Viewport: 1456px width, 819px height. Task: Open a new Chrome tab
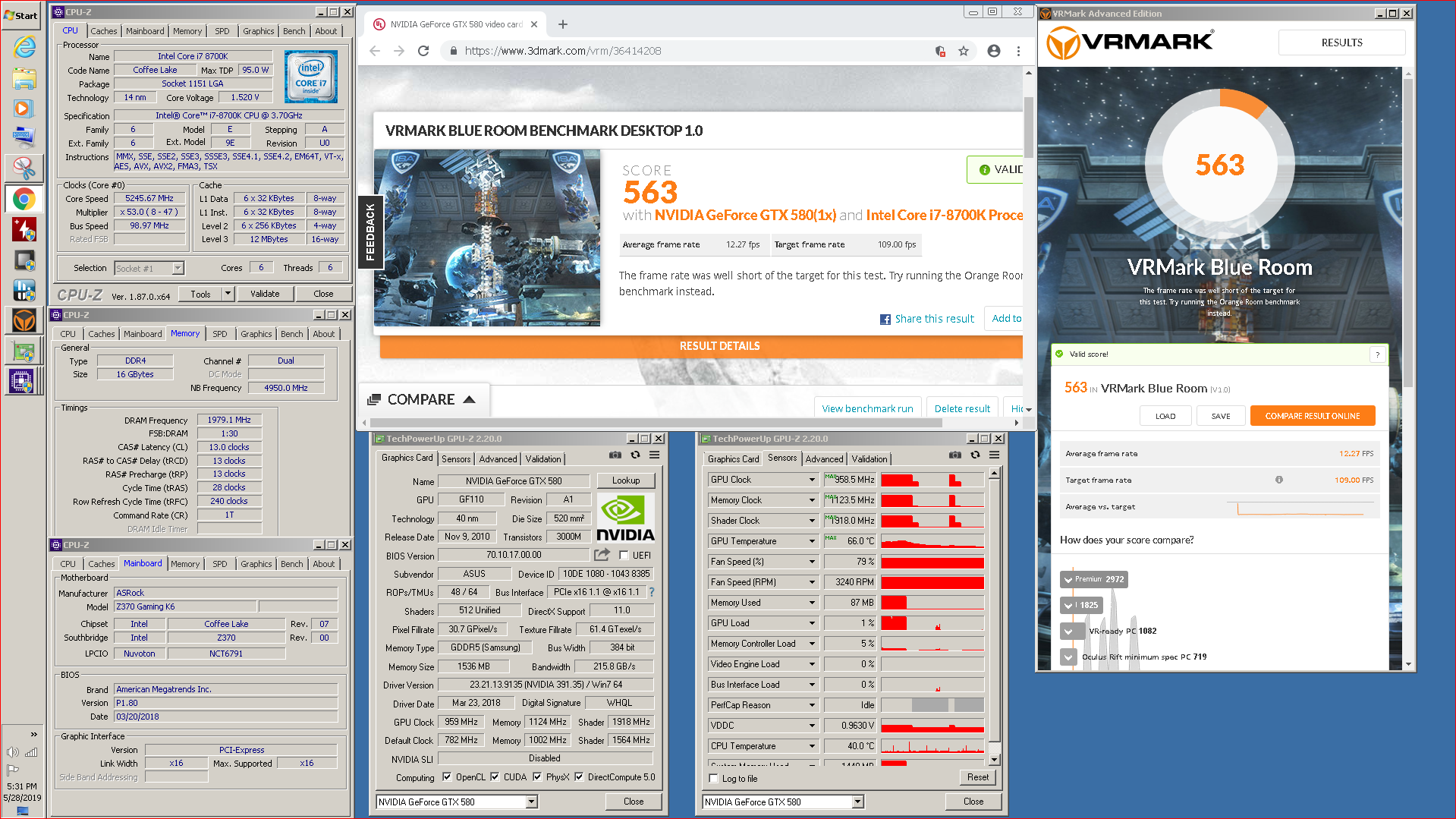tap(563, 24)
